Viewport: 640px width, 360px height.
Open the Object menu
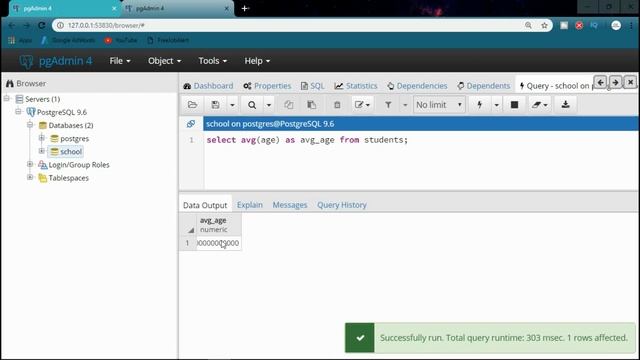(164, 61)
